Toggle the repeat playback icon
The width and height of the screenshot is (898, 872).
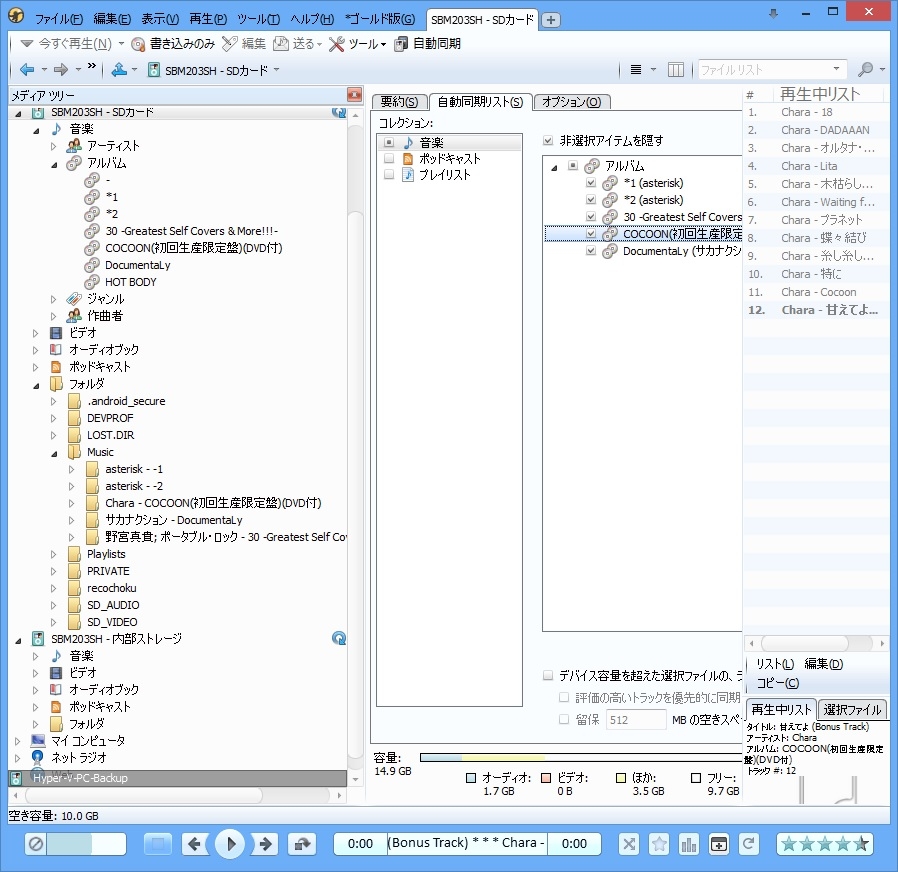click(x=749, y=844)
